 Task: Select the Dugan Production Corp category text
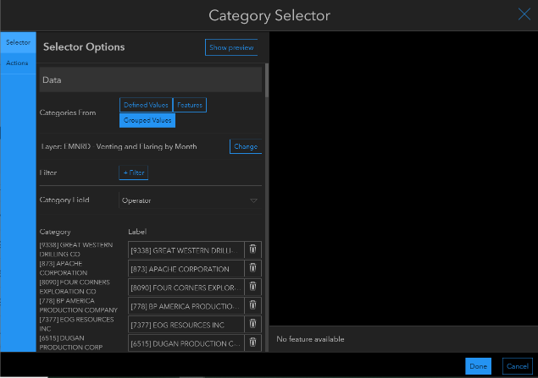[x=71, y=342]
